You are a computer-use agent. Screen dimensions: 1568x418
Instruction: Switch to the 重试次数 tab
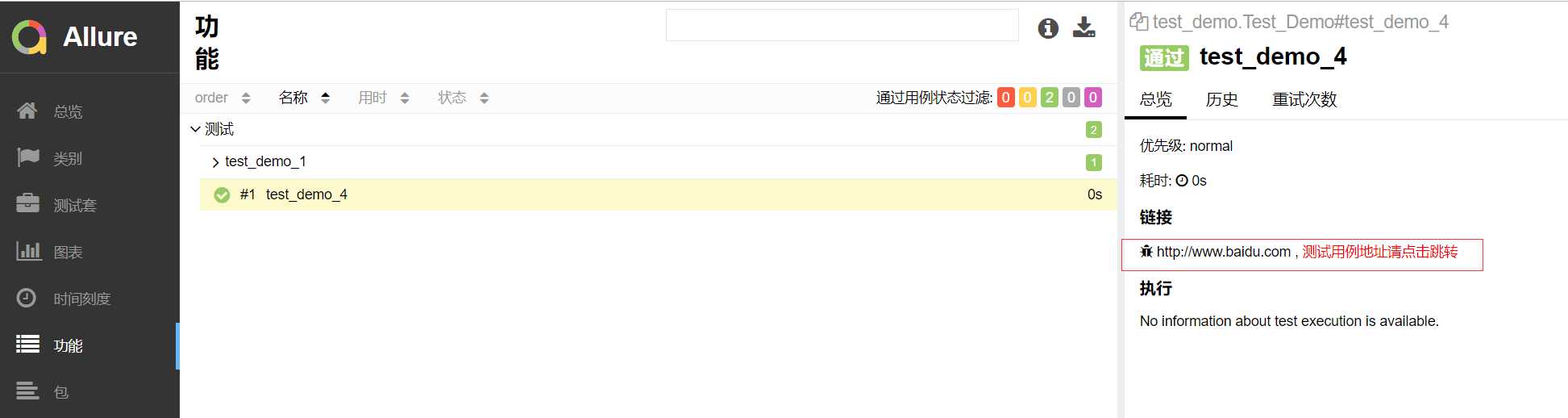1304,99
